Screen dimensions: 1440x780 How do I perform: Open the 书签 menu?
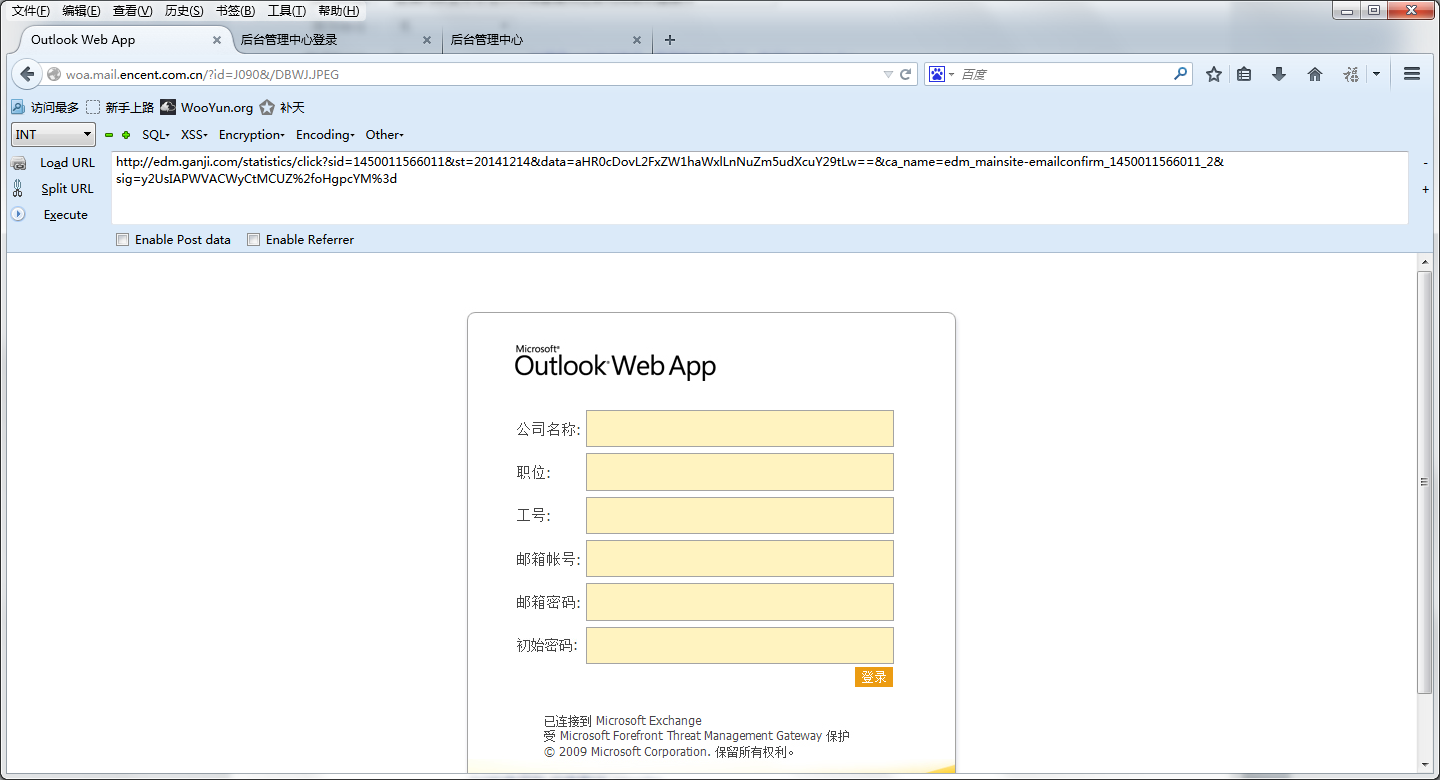(x=236, y=11)
